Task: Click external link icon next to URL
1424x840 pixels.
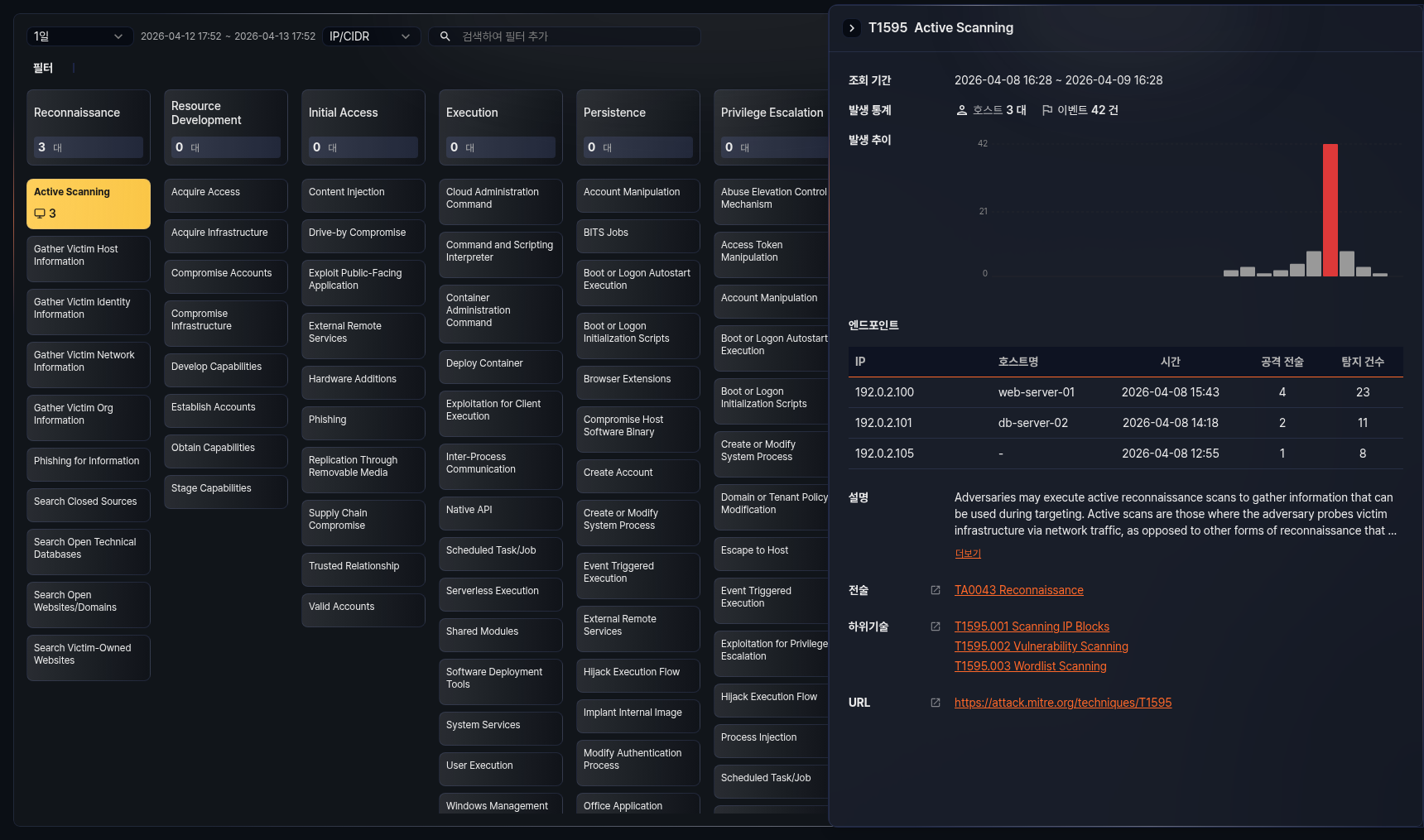Action: 935,703
